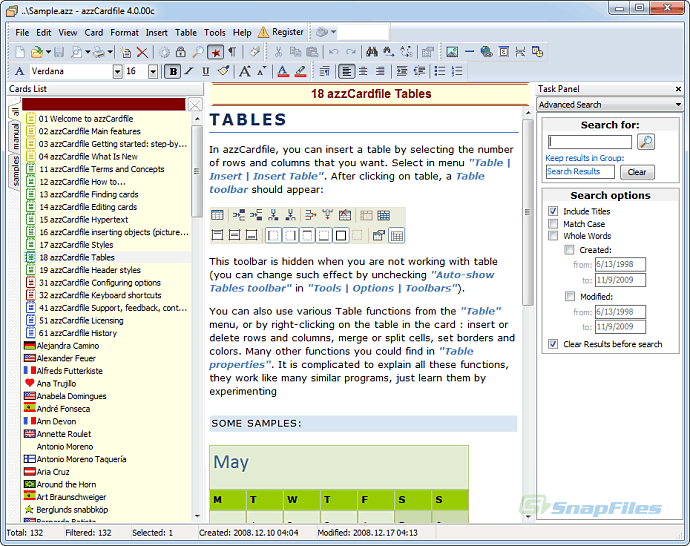This screenshot has width=690, height=546.
Task: Click the Font color red A swatch
Action: pyautogui.click(x=283, y=71)
